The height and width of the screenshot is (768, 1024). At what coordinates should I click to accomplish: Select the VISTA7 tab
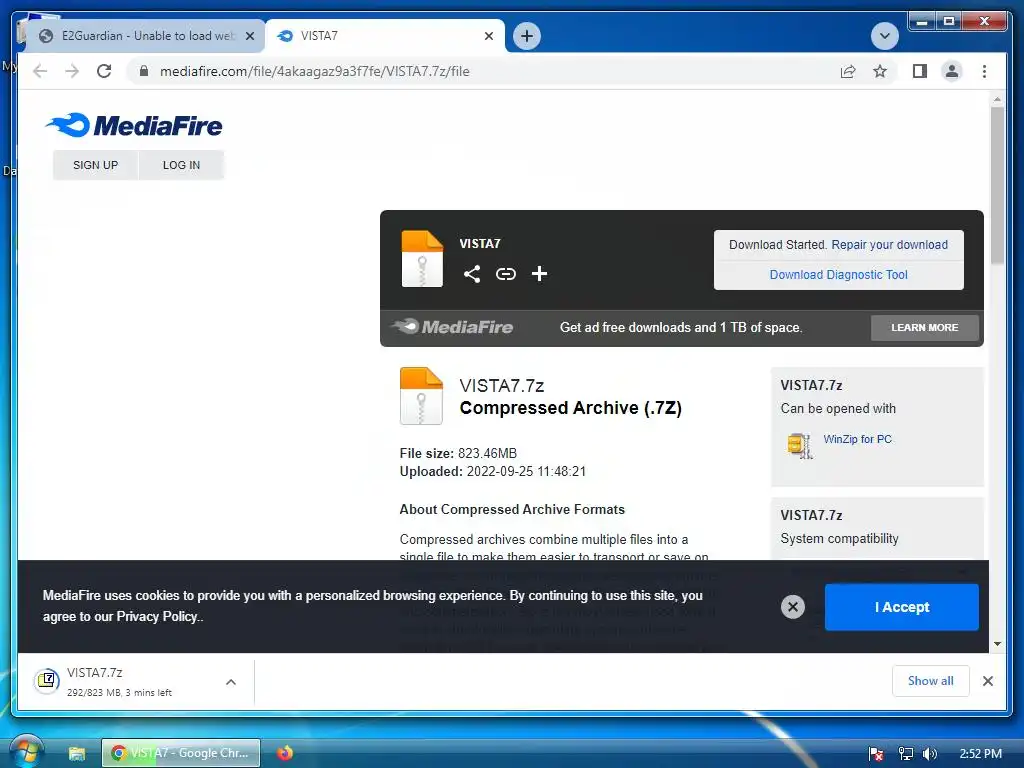[385, 36]
